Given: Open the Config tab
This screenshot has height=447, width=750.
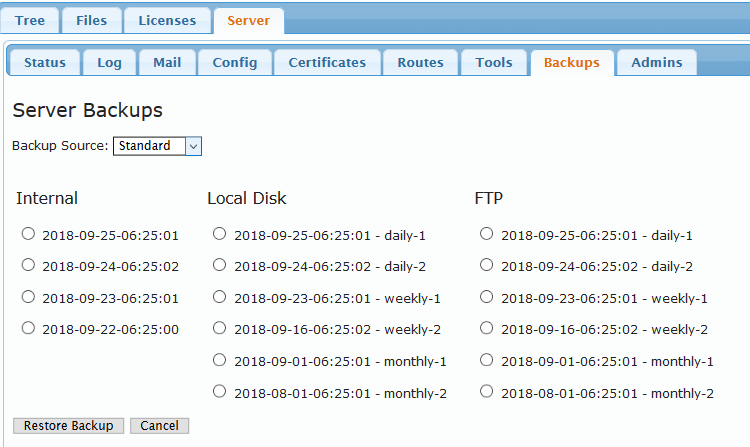Looking at the screenshot, I should (235, 62).
